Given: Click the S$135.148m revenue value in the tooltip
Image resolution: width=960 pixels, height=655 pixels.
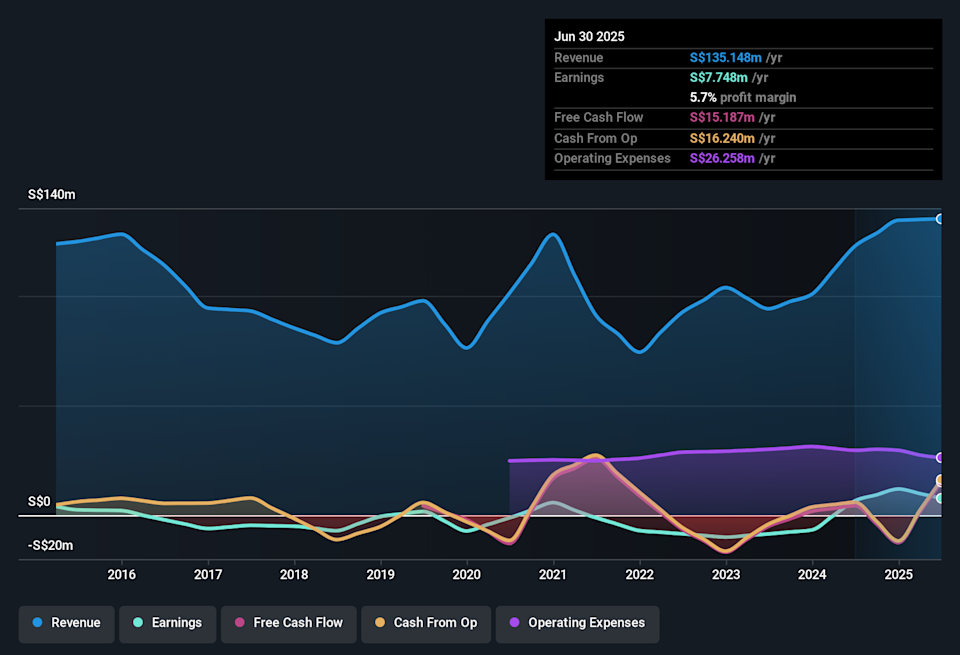Looking at the screenshot, I should click(x=729, y=57).
